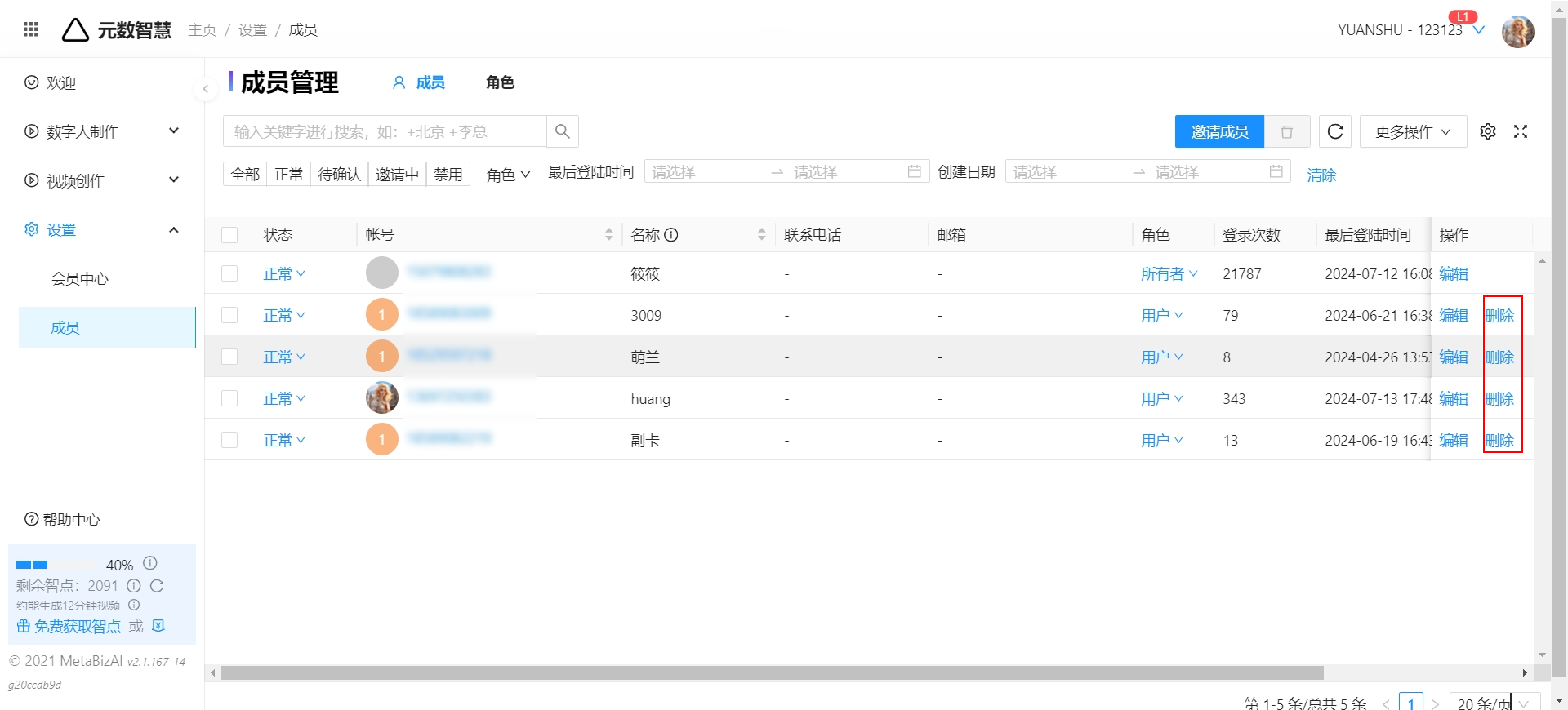Screen dimensions: 1568x710
Task: Sort by 帐号 column arrows
Action: point(609,235)
